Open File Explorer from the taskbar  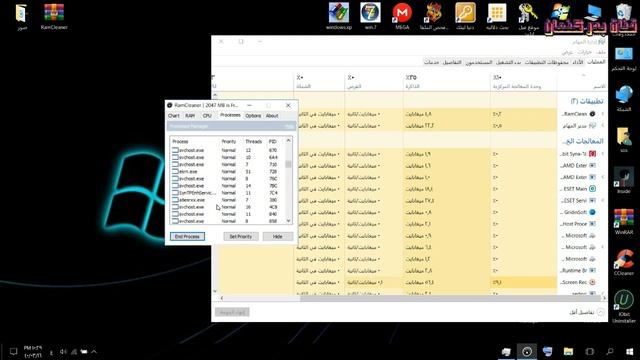[569, 351]
